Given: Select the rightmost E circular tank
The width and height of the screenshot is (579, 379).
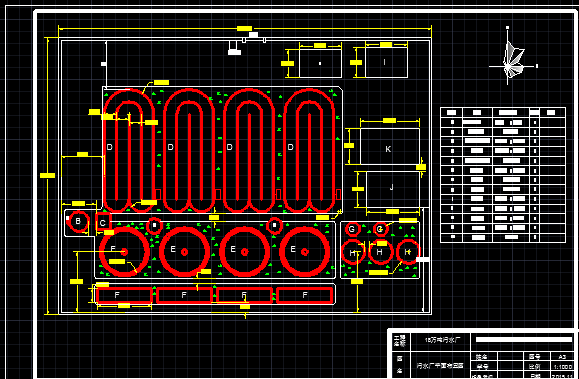Looking at the screenshot, I should 305,252.
